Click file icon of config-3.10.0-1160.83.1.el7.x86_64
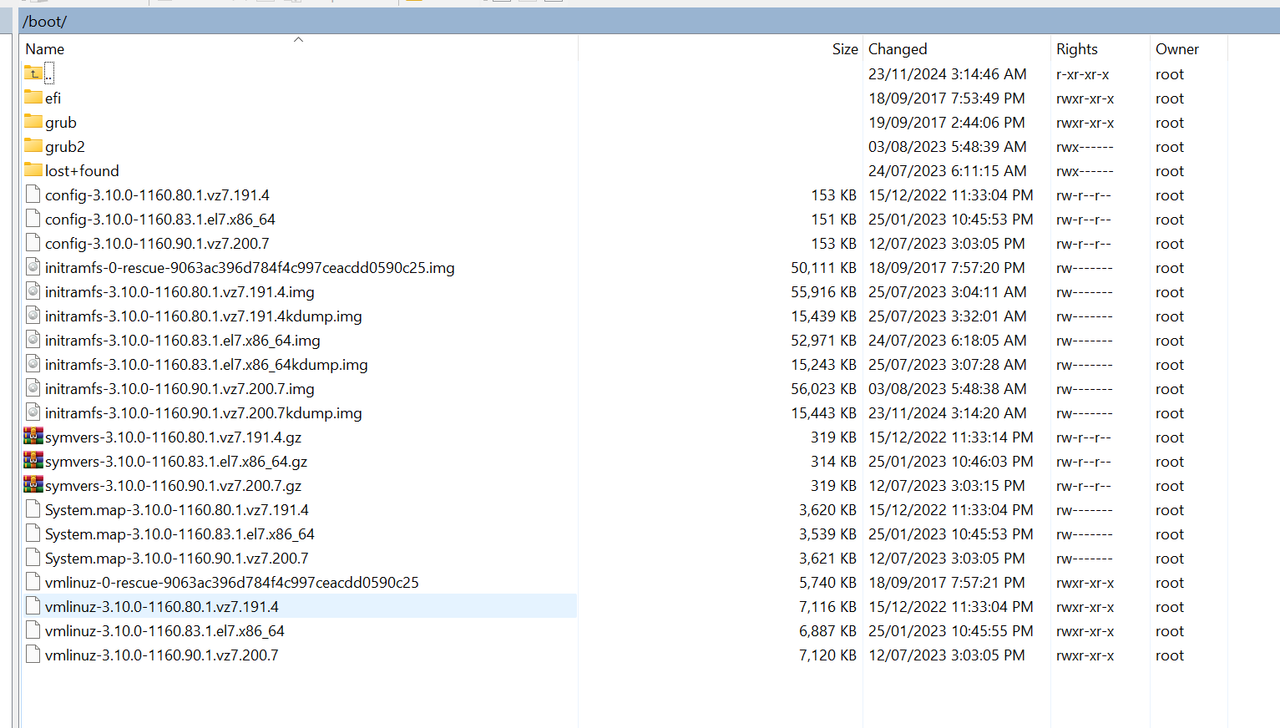This screenshot has height=728, width=1280. pos(33,219)
